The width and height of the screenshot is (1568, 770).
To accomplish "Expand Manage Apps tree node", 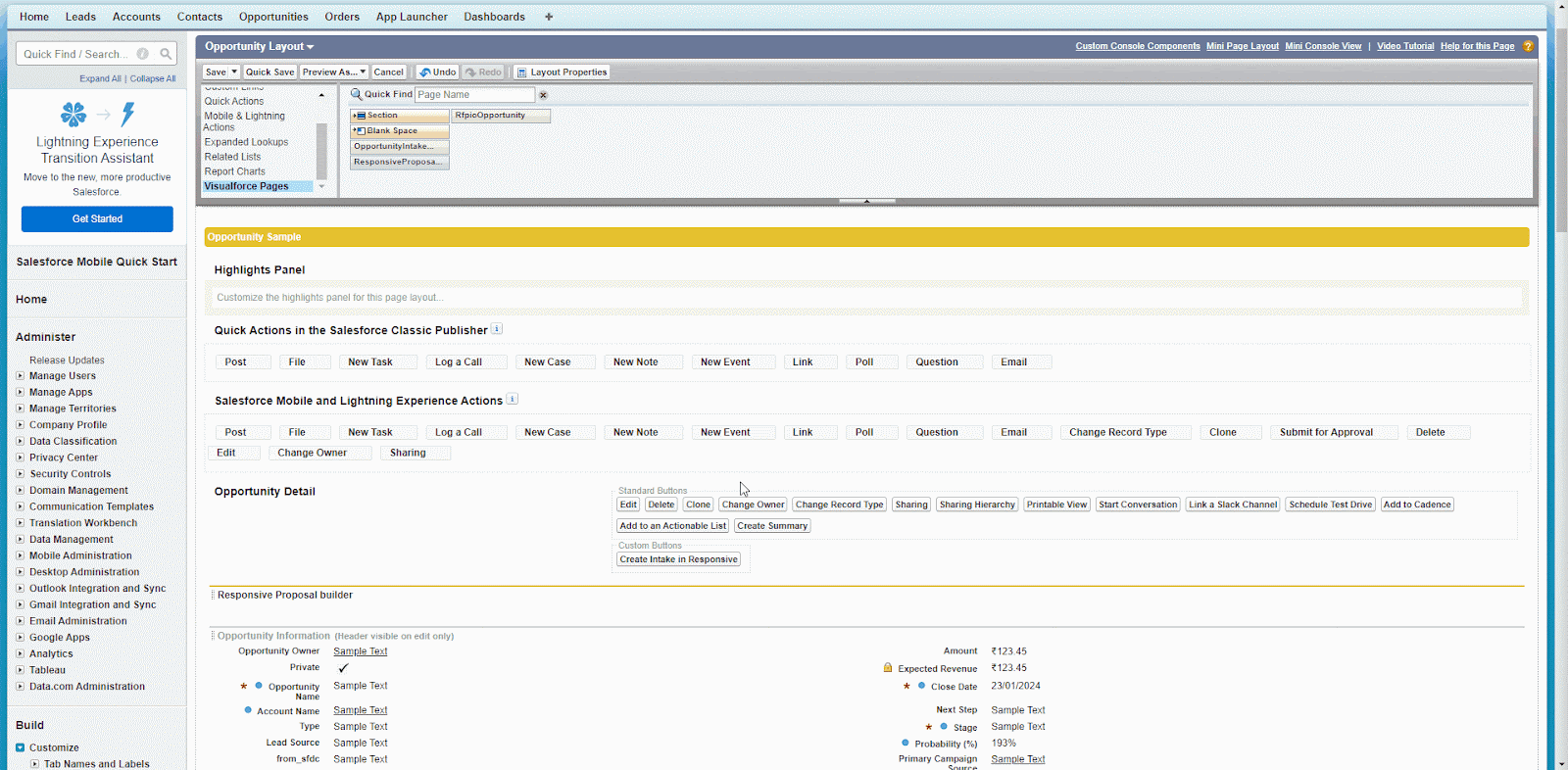I will (20, 392).
